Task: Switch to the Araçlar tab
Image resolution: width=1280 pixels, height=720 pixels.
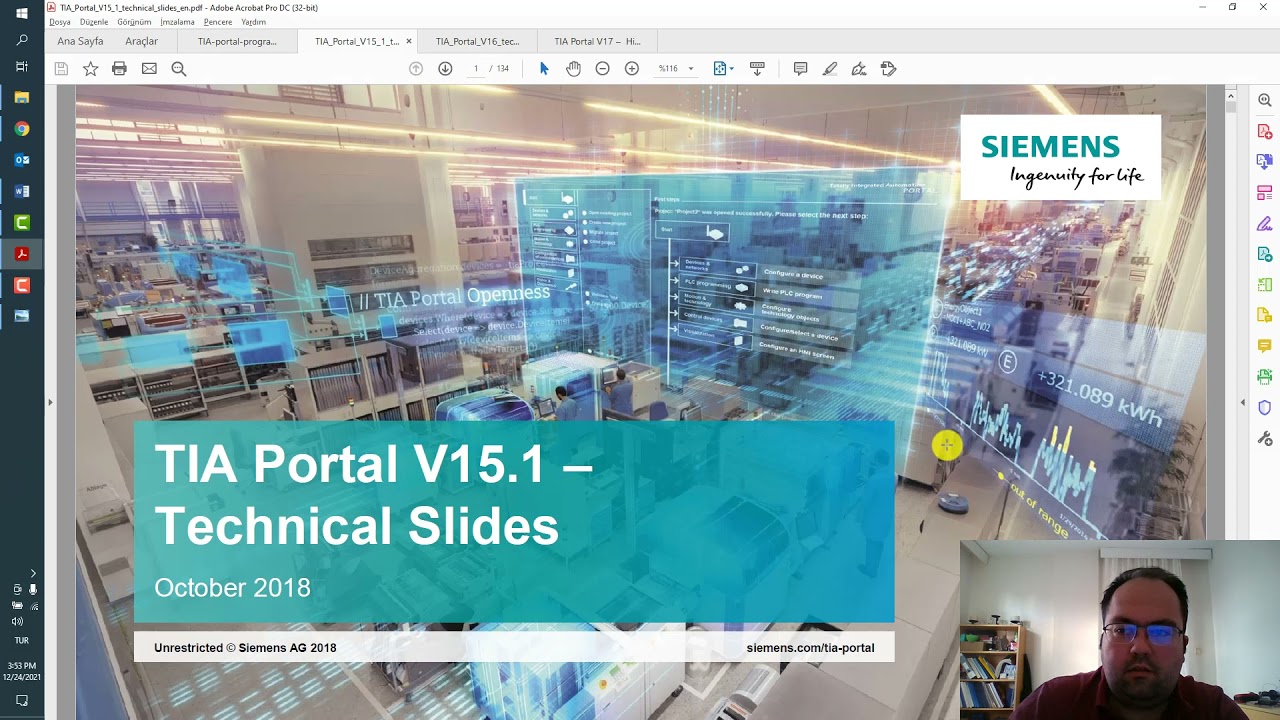Action: pos(142,41)
